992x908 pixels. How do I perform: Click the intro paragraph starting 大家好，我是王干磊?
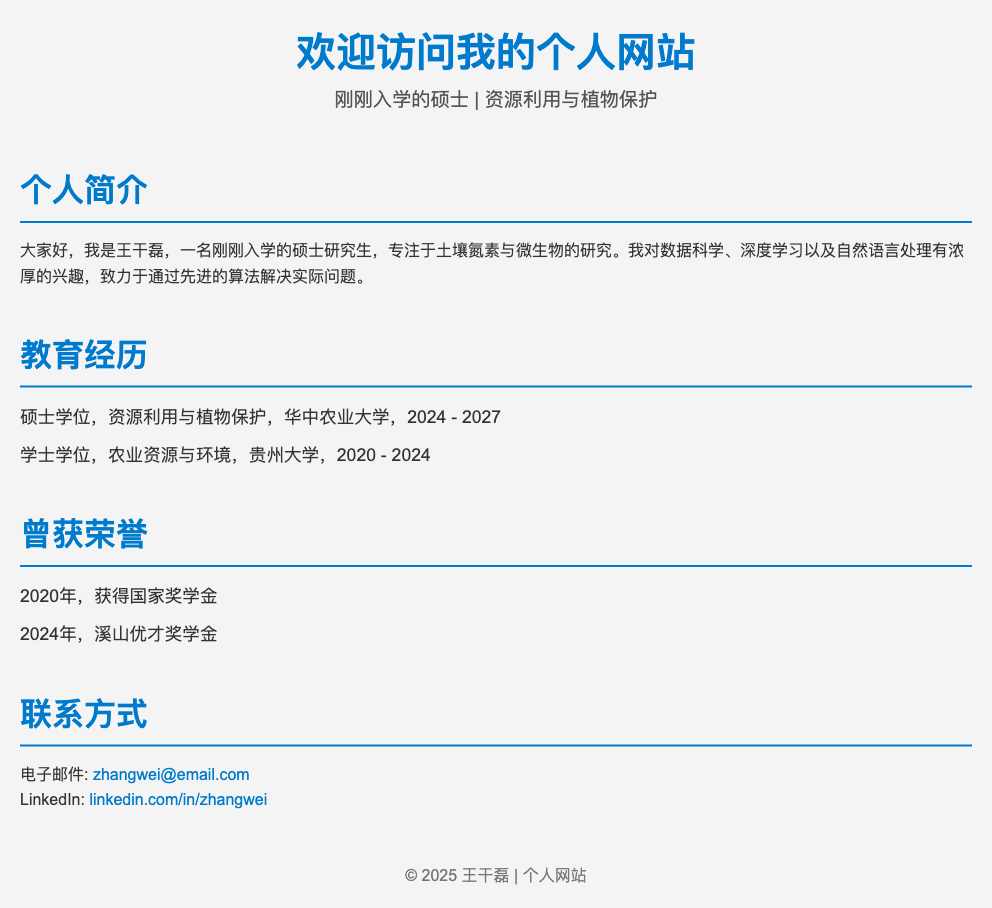(492, 263)
